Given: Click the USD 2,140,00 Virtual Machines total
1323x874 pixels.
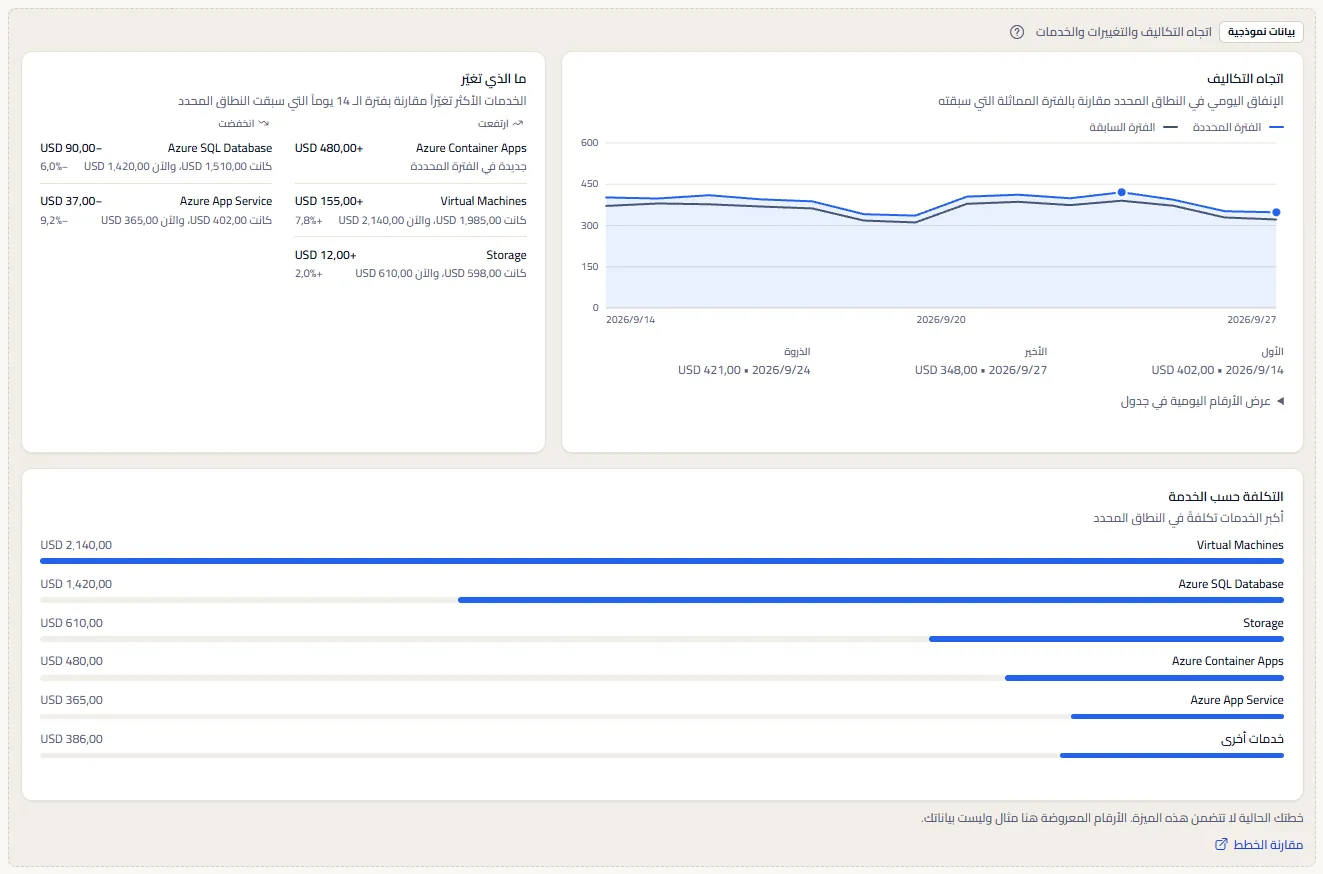Looking at the screenshot, I should (x=76, y=545).
